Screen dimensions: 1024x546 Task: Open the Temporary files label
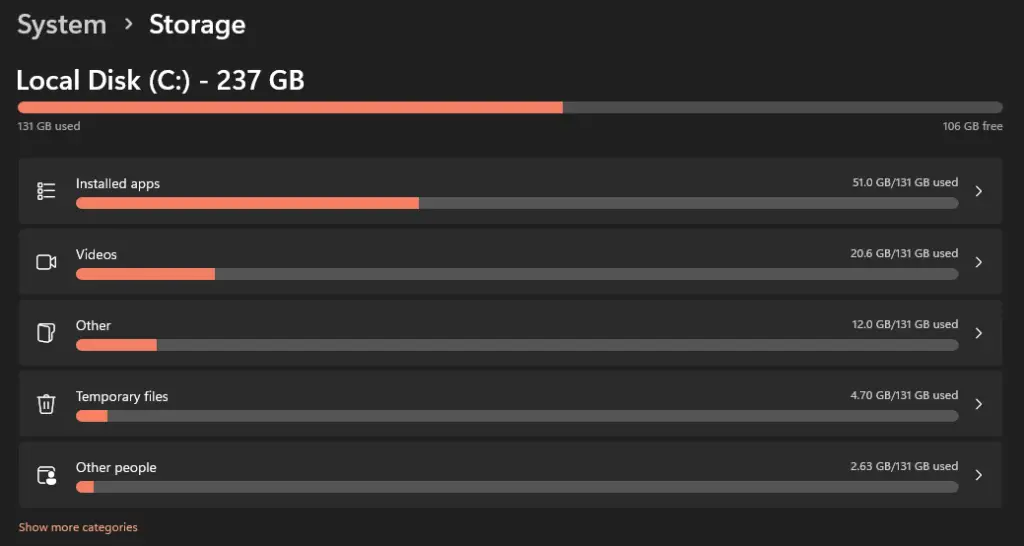(x=121, y=396)
